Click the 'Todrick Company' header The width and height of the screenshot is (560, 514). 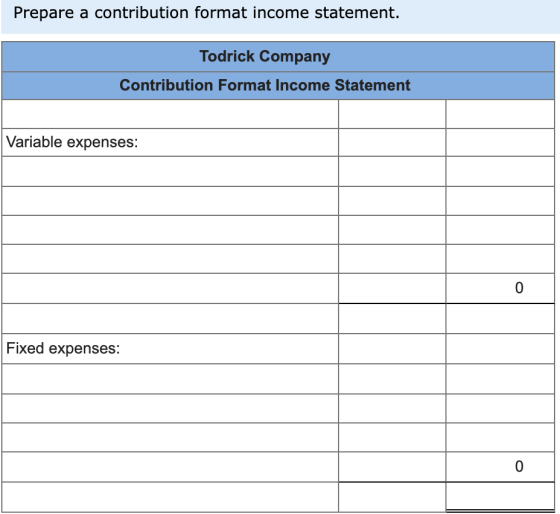(278, 56)
